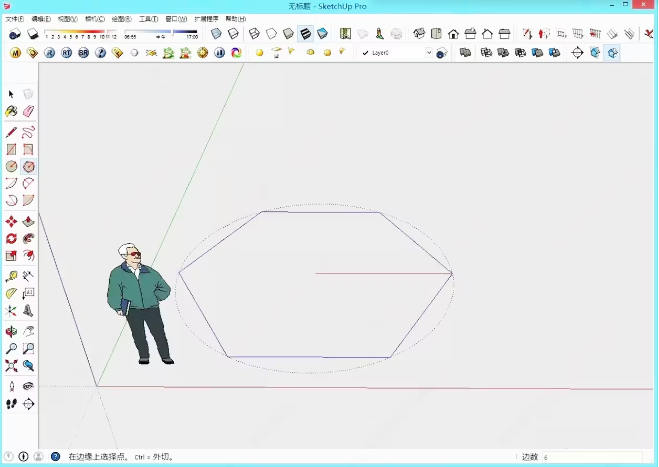Switch to Front view house icon
659x467 pixels.
click(x=453, y=34)
